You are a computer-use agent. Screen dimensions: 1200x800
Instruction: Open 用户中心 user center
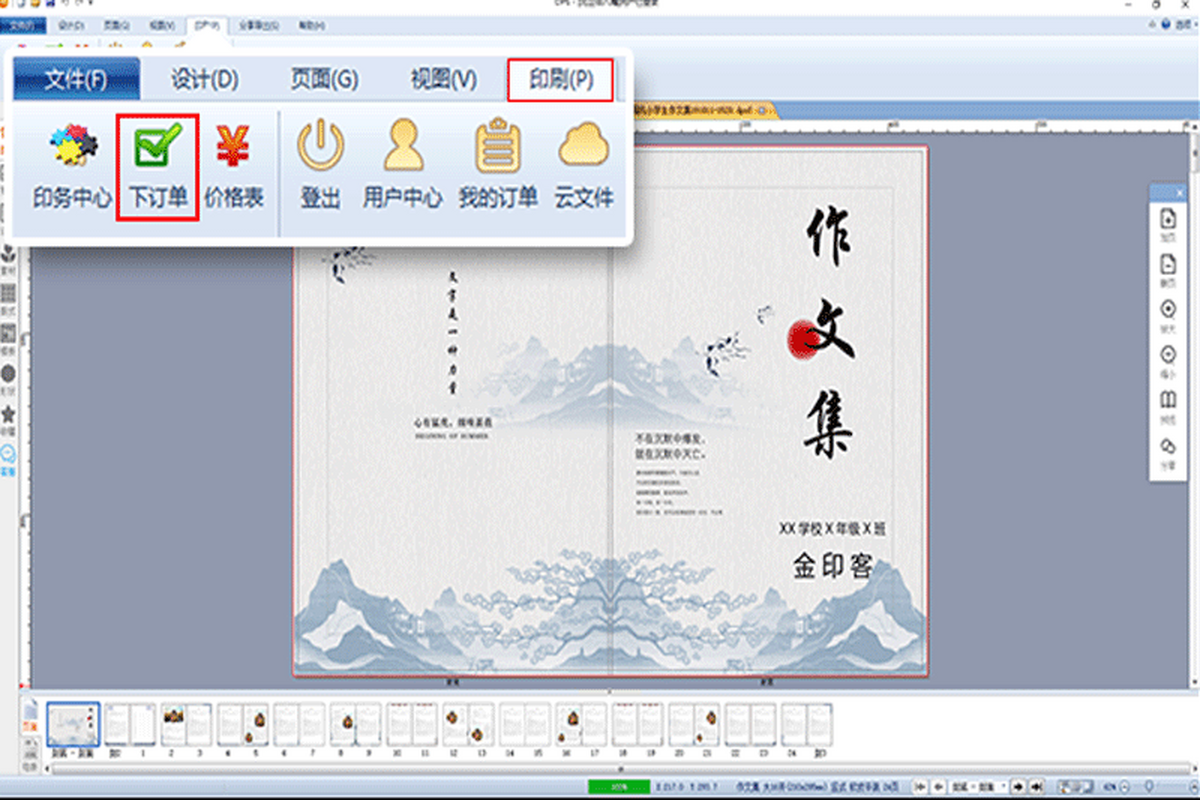click(402, 168)
